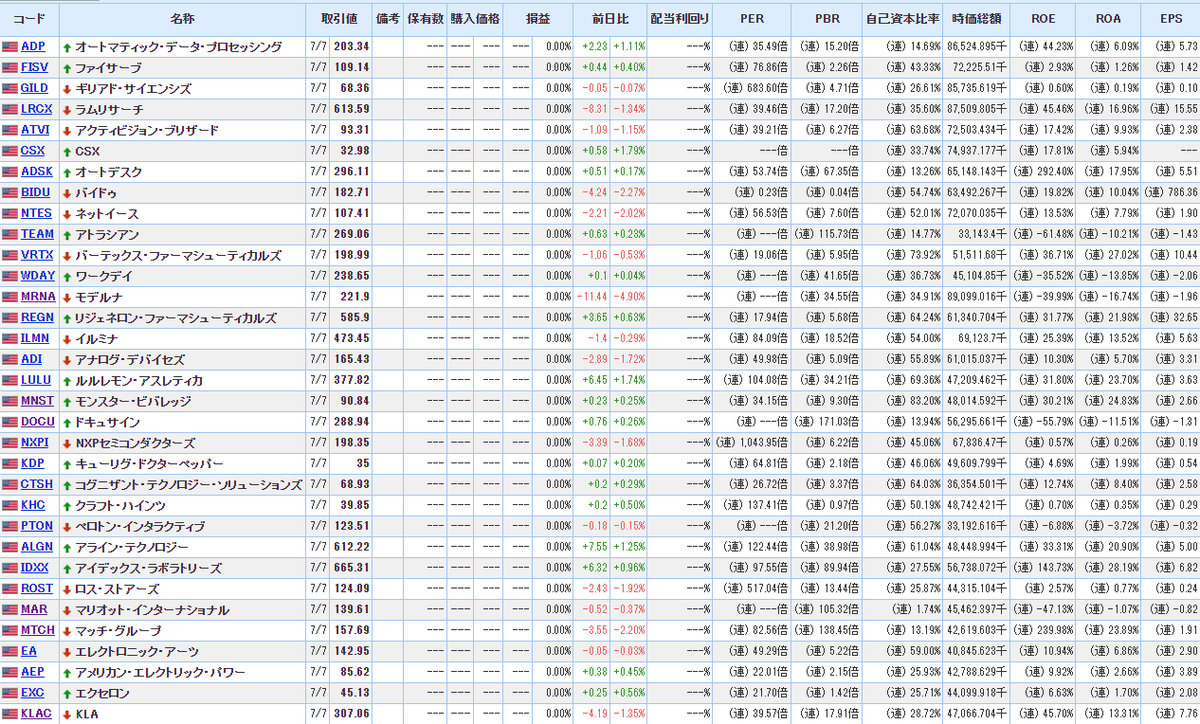The width and height of the screenshot is (1200, 724).
Task: Sort by the ROE column header
Action: (x=1044, y=19)
